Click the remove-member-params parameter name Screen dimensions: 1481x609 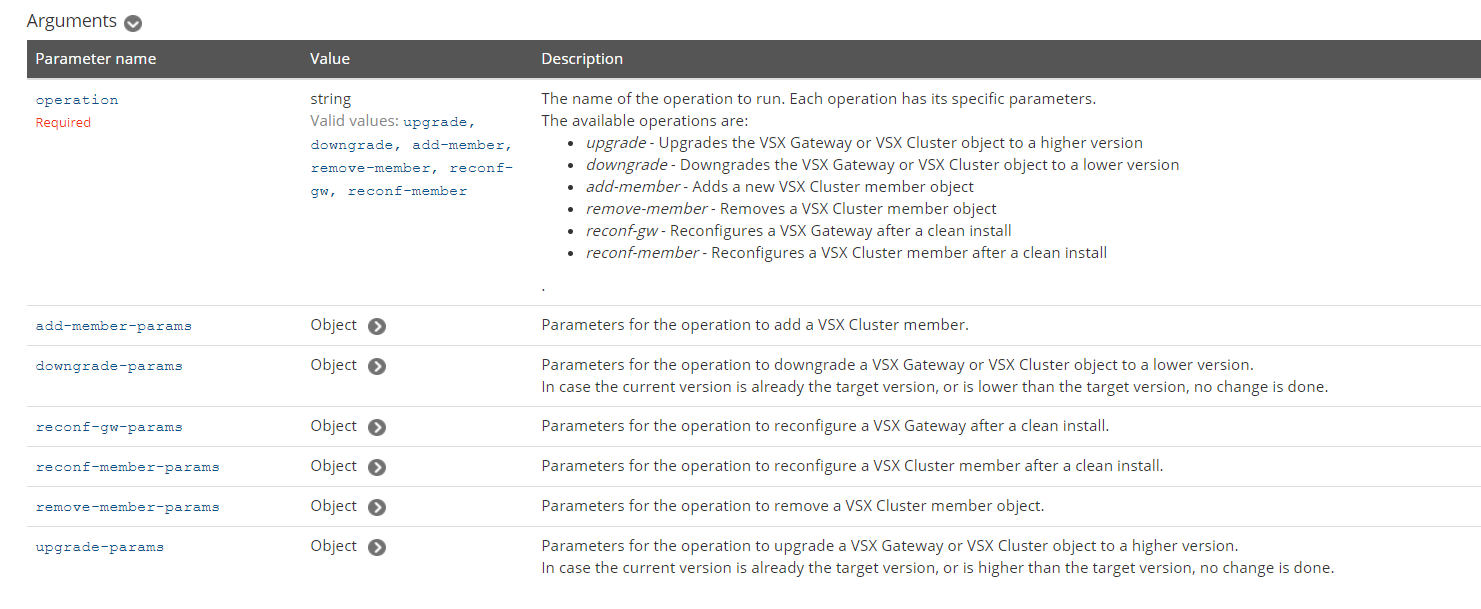pos(127,507)
